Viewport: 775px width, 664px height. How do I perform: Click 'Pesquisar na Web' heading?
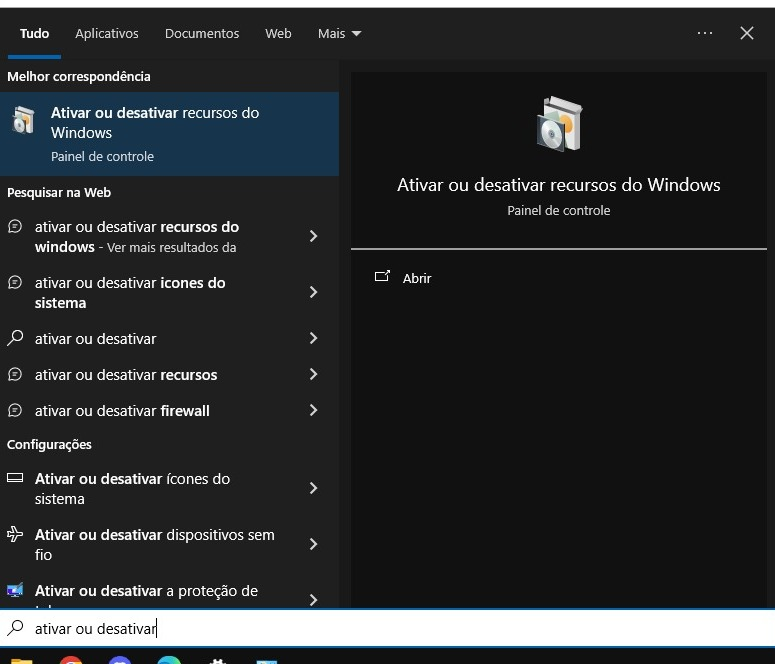pyautogui.click(x=59, y=193)
